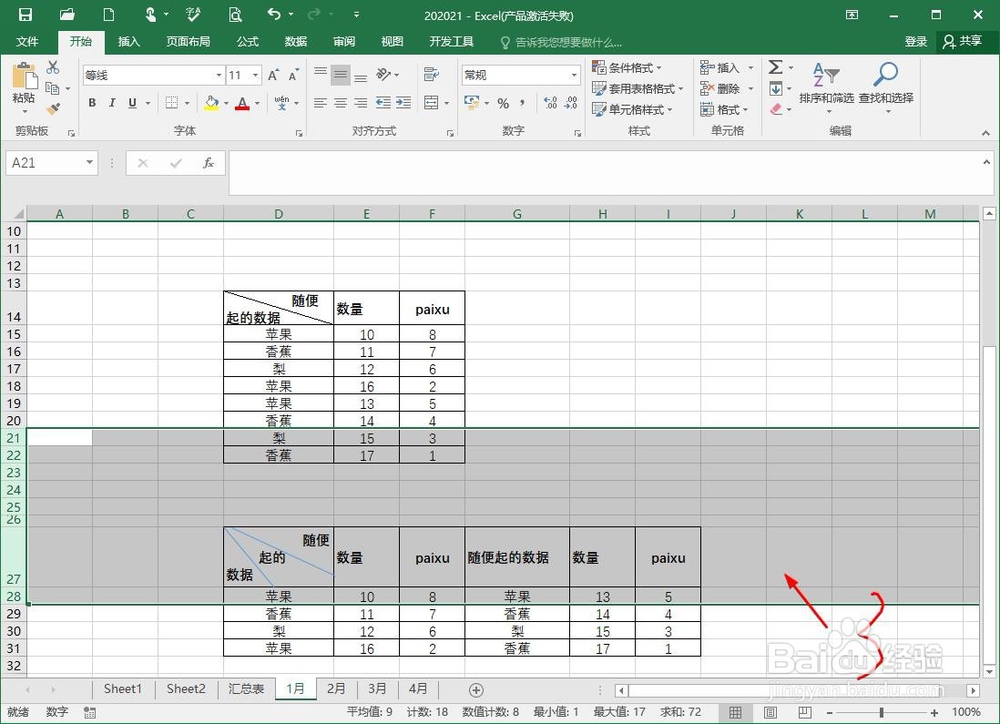
Task: Toggle wrap text
Action: pyautogui.click(x=431, y=75)
